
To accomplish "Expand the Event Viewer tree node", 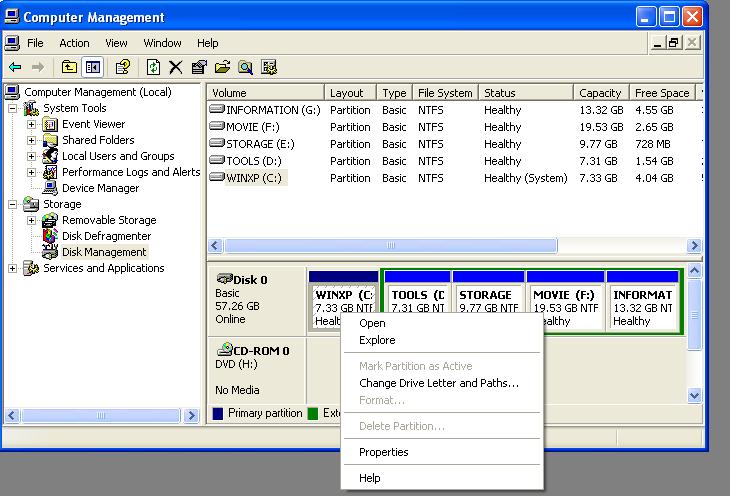I will pos(31,124).
